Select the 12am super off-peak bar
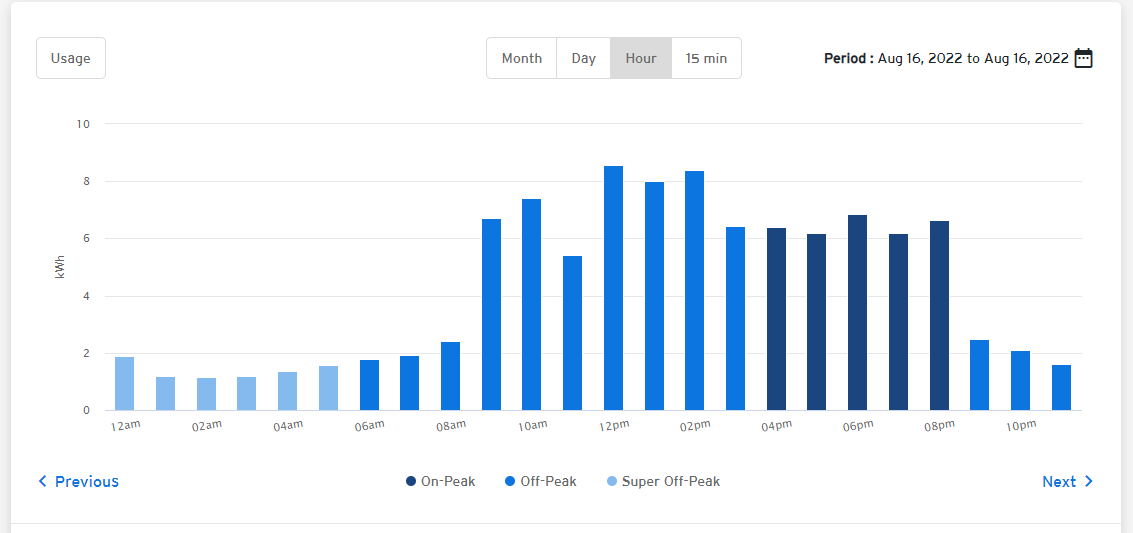The image size is (1133, 533). (124, 384)
